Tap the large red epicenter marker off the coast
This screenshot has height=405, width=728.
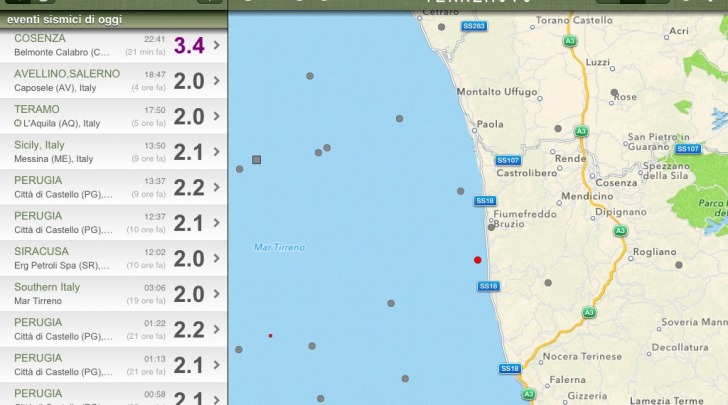click(x=478, y=260)
